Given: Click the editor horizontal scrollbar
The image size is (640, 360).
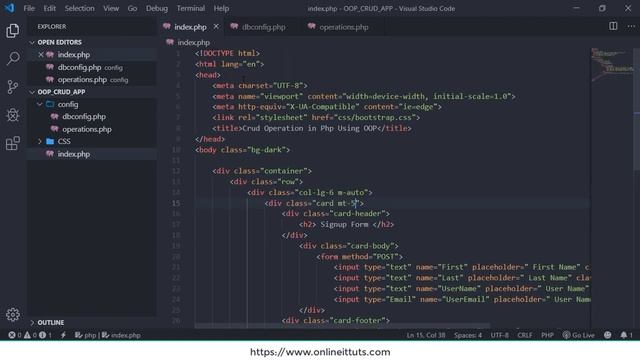Looking at the screenshot, I should click(x=342, y=326).
